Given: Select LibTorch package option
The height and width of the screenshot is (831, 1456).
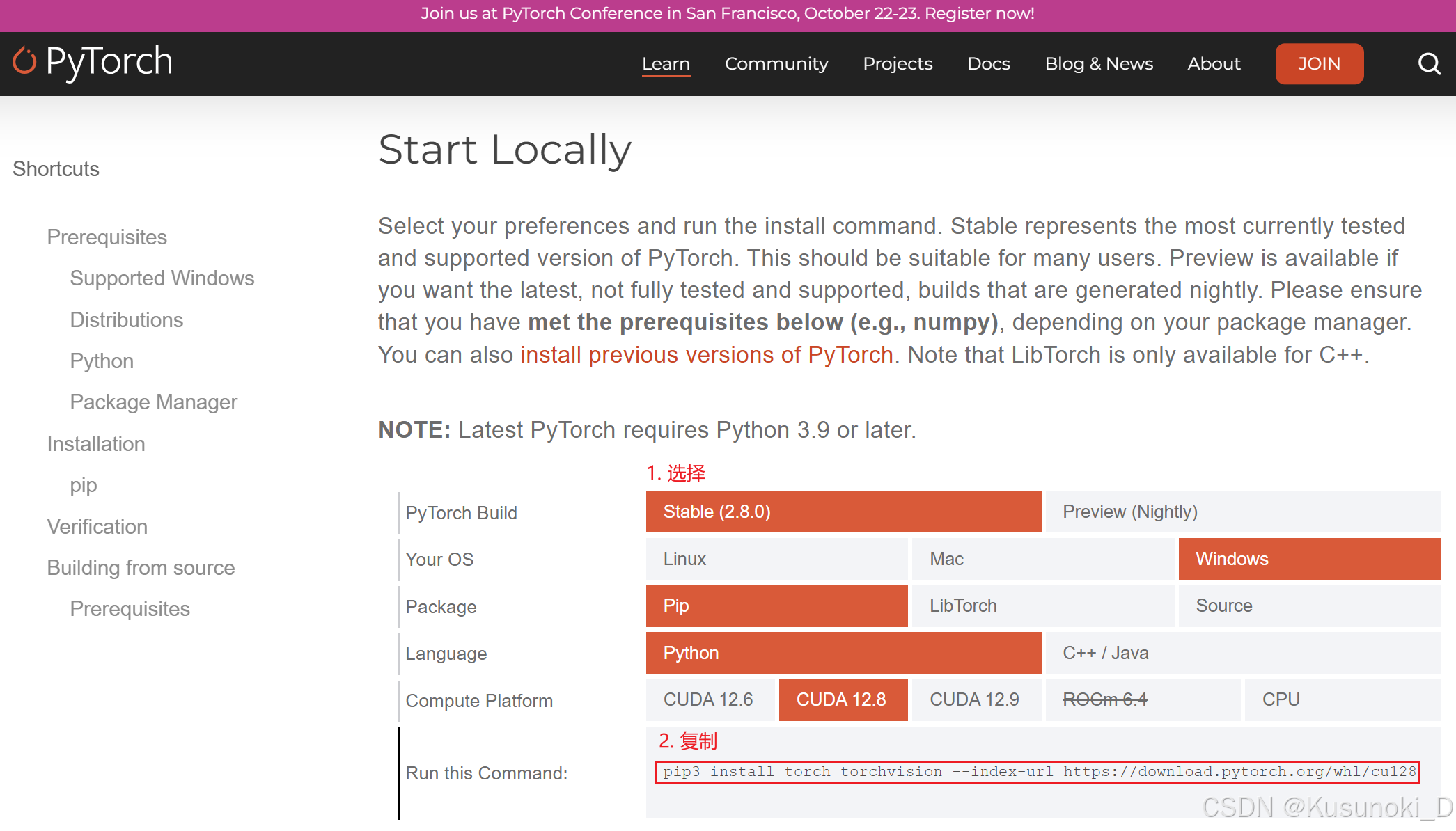Looking at the screenshot, I should coord(1042,606).
